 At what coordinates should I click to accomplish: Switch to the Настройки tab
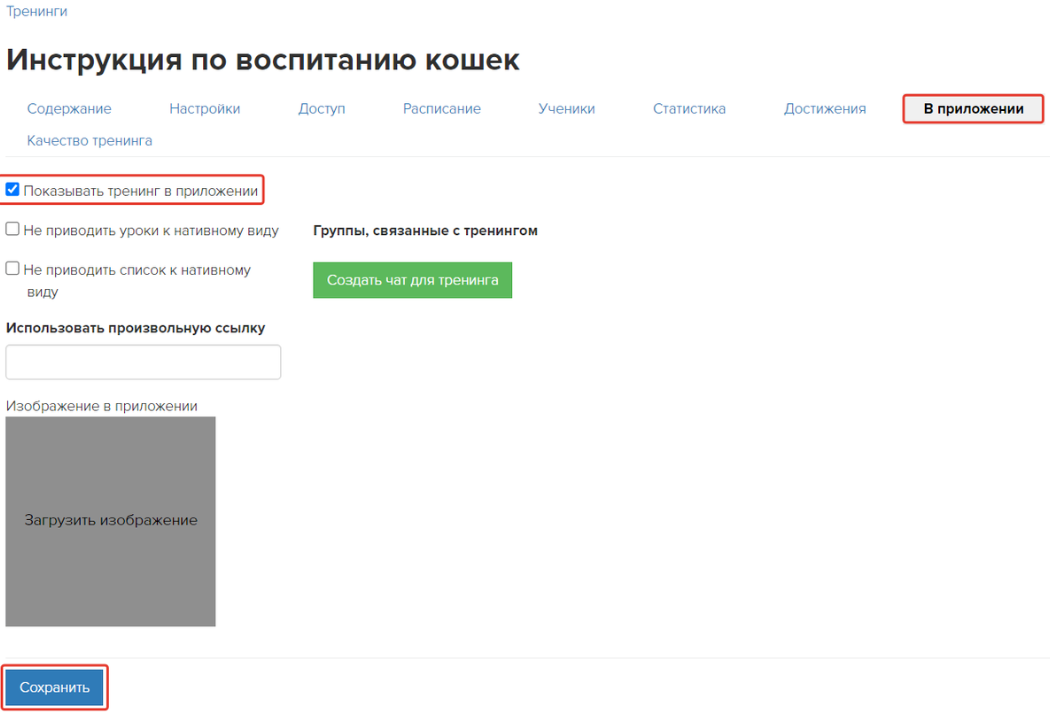(204, 109)
